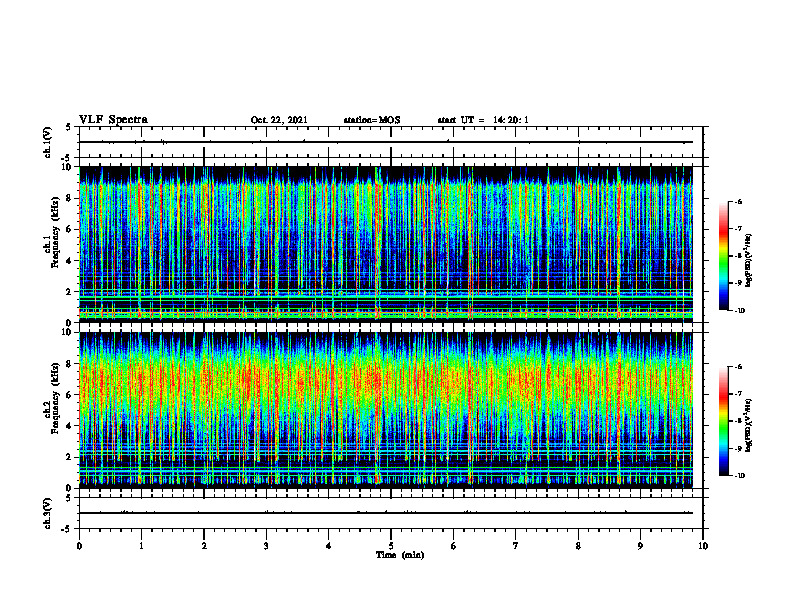Click the 'VLF Spectra' title text
This screenshot has width=792, height=612.
pyautogui.click(x=113, y=119)
